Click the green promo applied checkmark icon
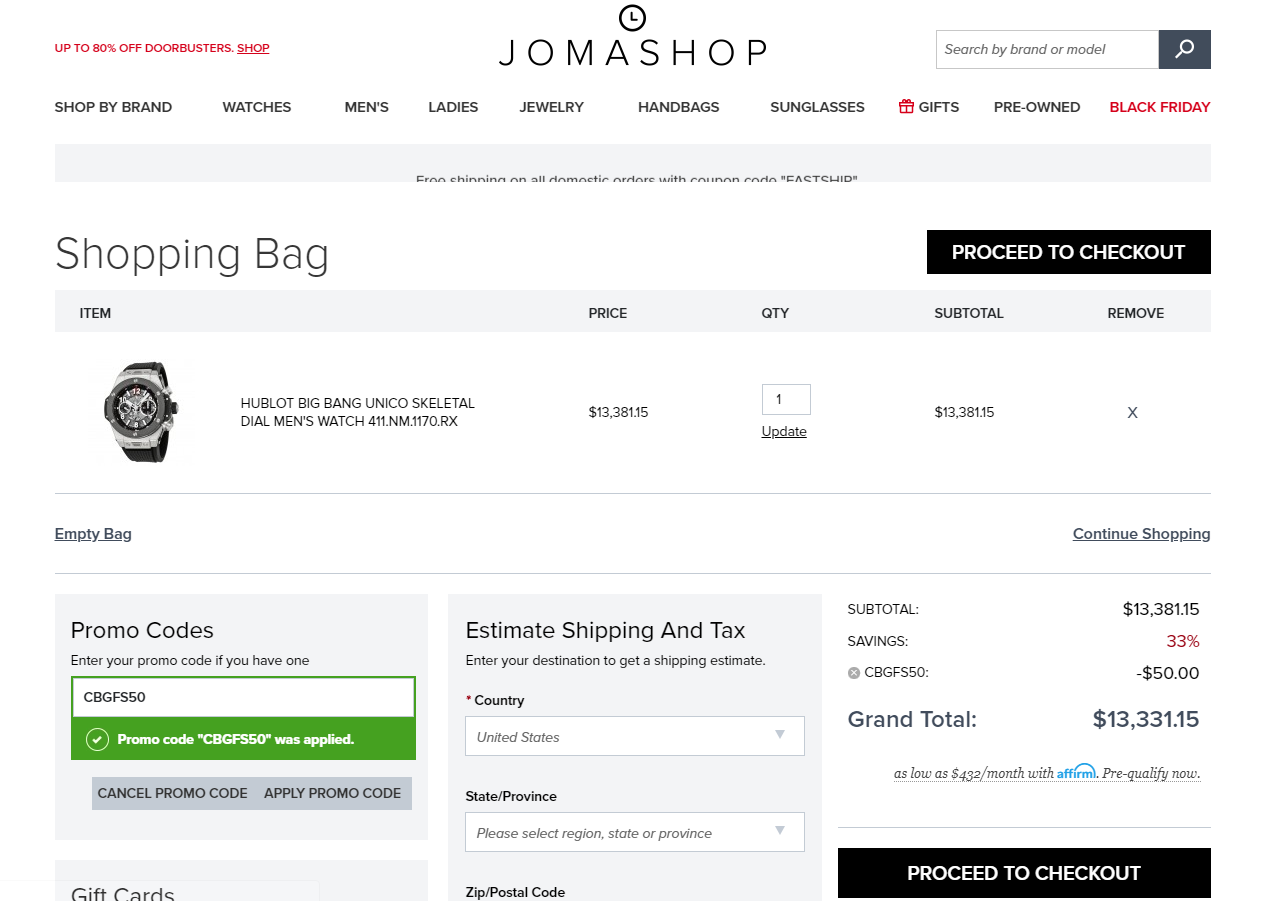This screenshot has width=1285, height=901. 97,740
